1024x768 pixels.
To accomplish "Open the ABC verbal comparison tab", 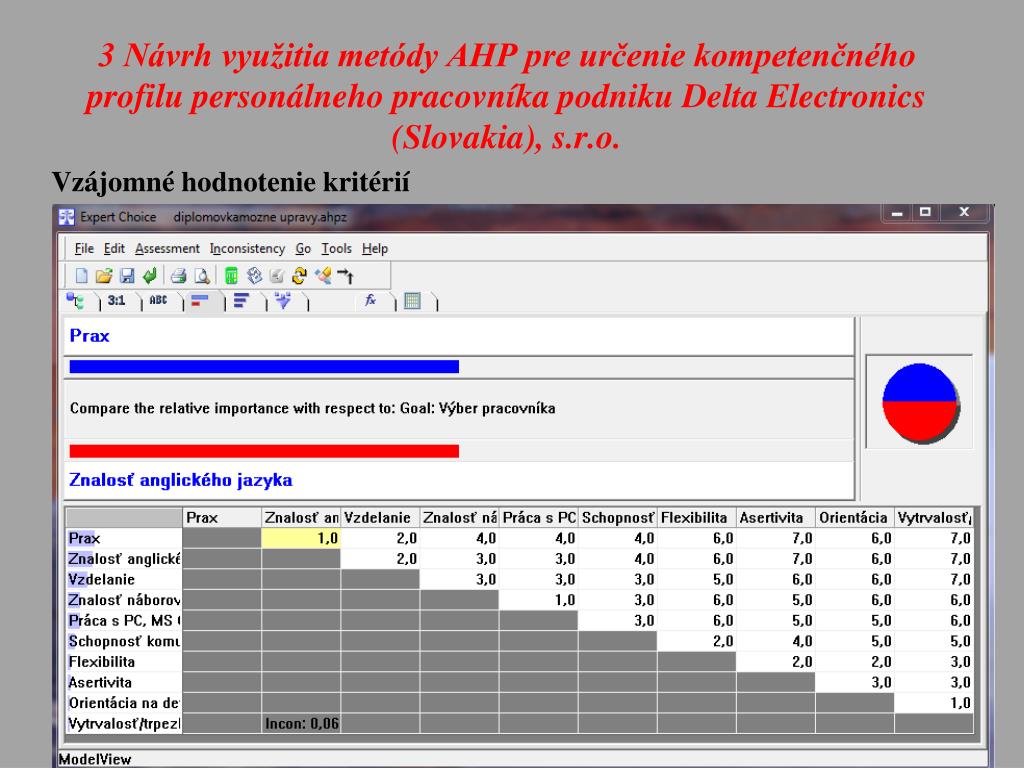I will click(x=158, y=300).
